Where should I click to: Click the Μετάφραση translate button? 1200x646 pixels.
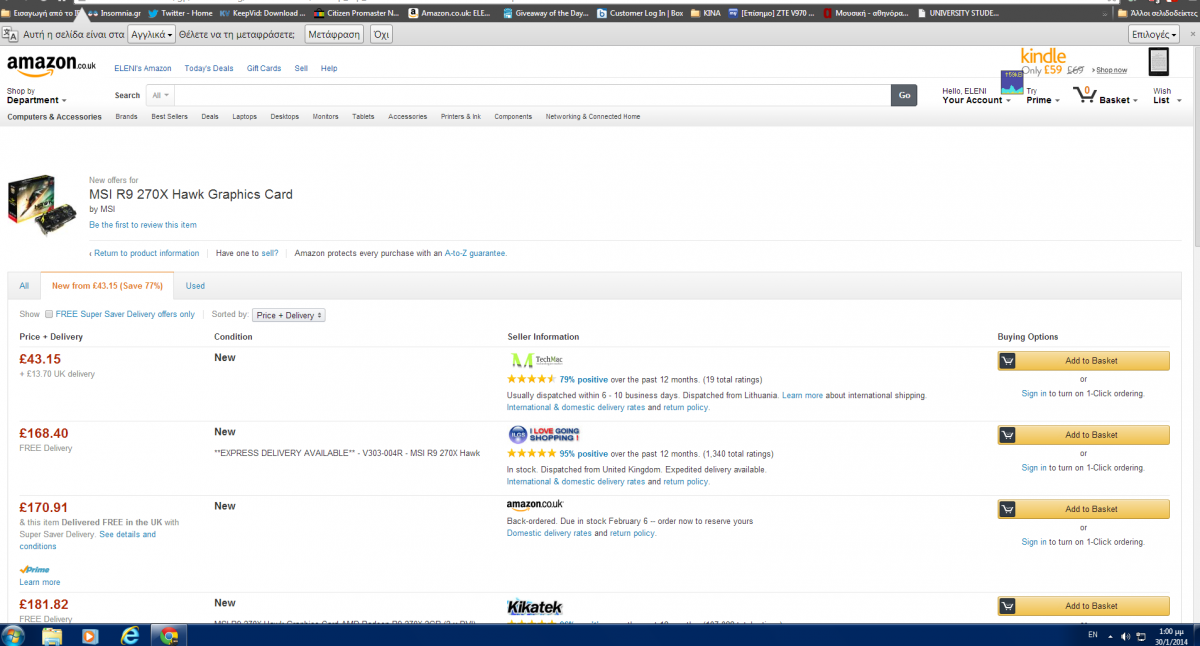tap(334, 34)
